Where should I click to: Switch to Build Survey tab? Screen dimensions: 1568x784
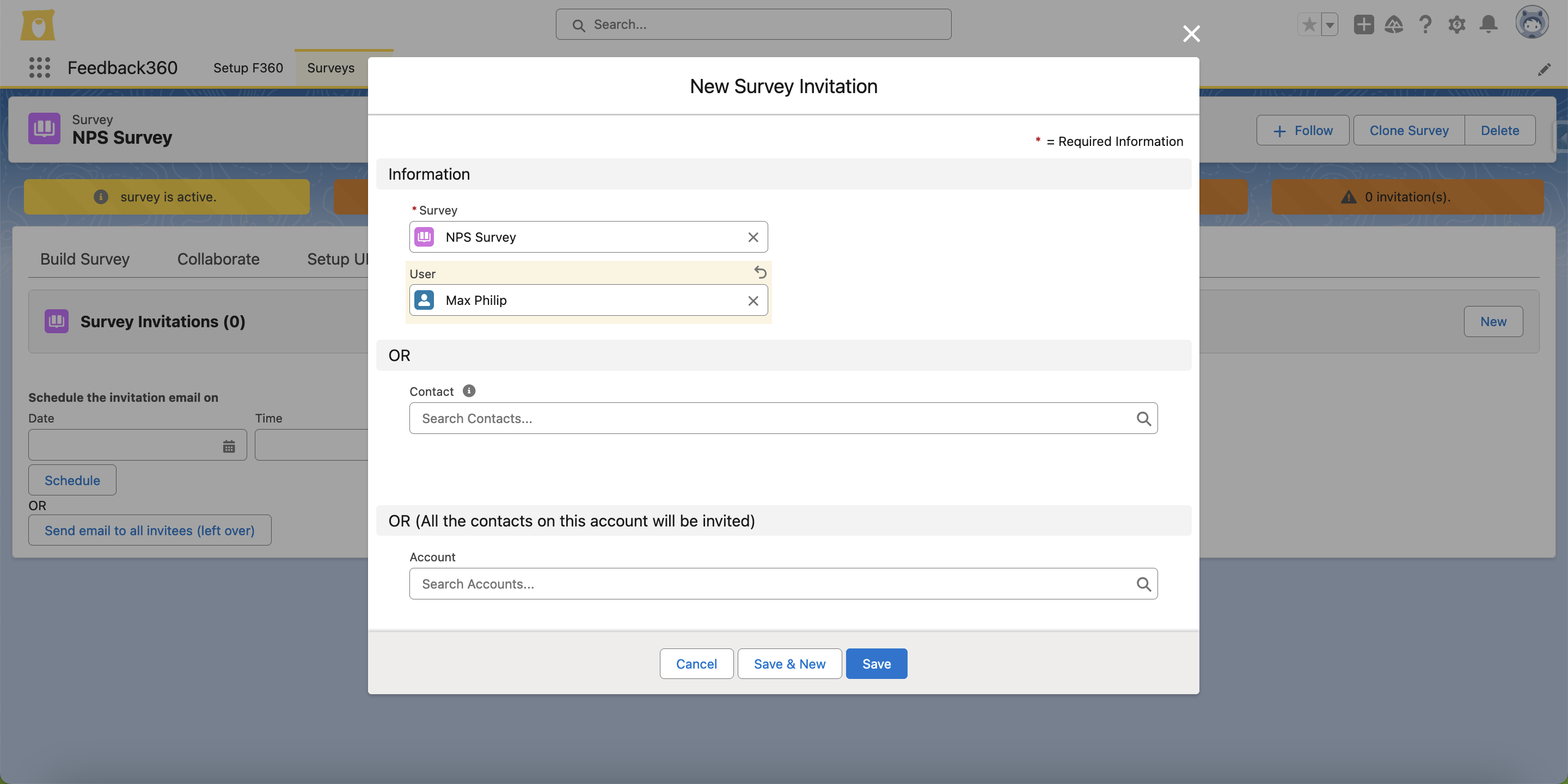coord(85,259)
